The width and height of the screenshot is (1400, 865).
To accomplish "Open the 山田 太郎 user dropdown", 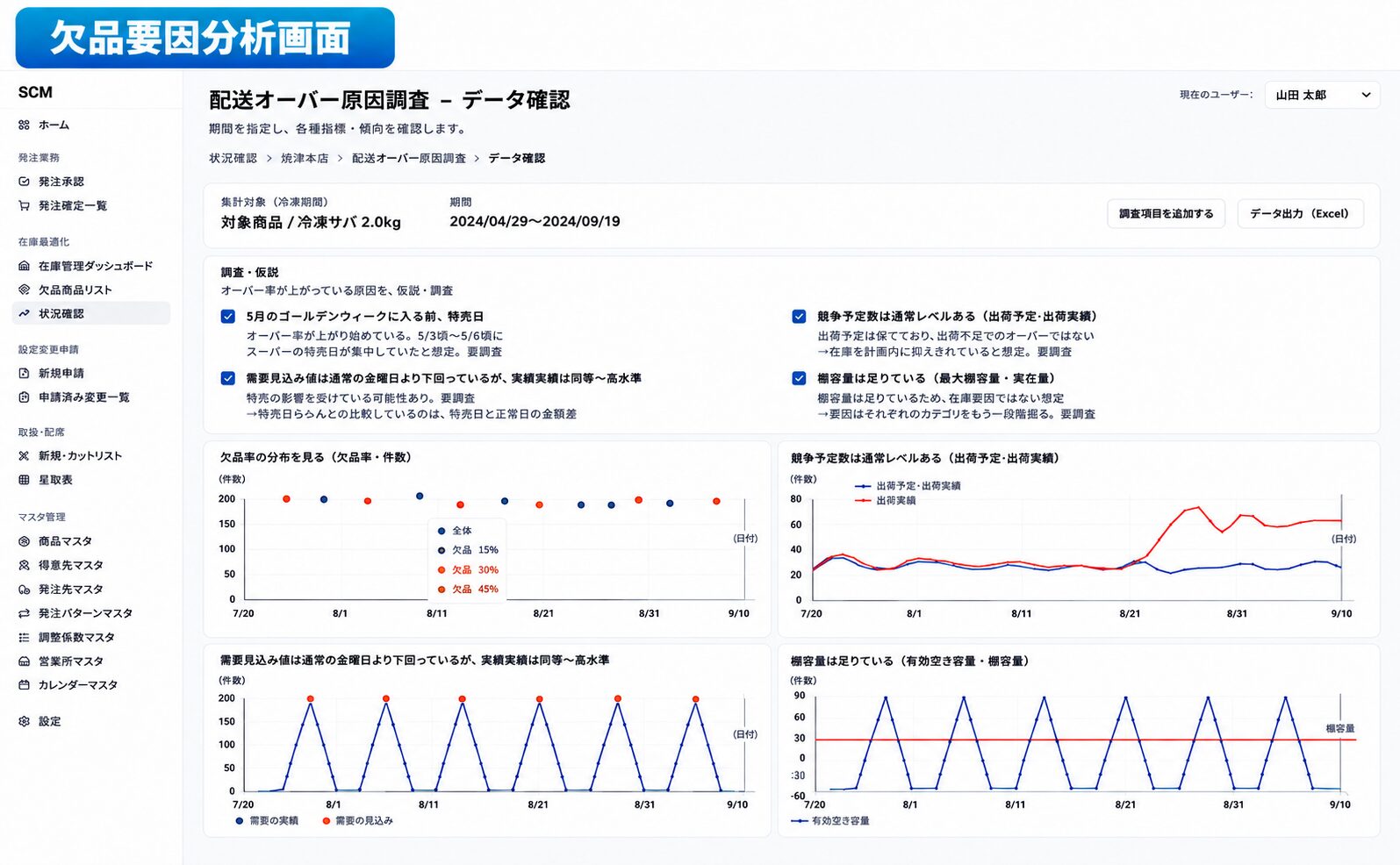I will tap(1323, 95).
